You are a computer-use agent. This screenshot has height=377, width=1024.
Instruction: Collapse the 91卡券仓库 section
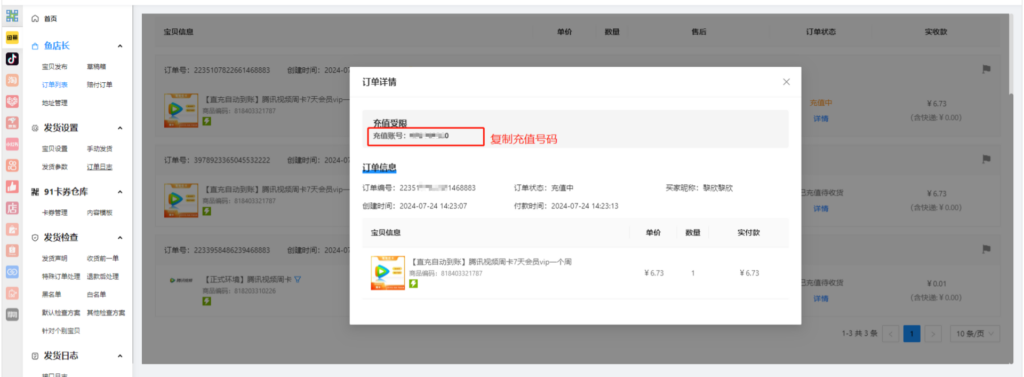(x=120, y=192)
